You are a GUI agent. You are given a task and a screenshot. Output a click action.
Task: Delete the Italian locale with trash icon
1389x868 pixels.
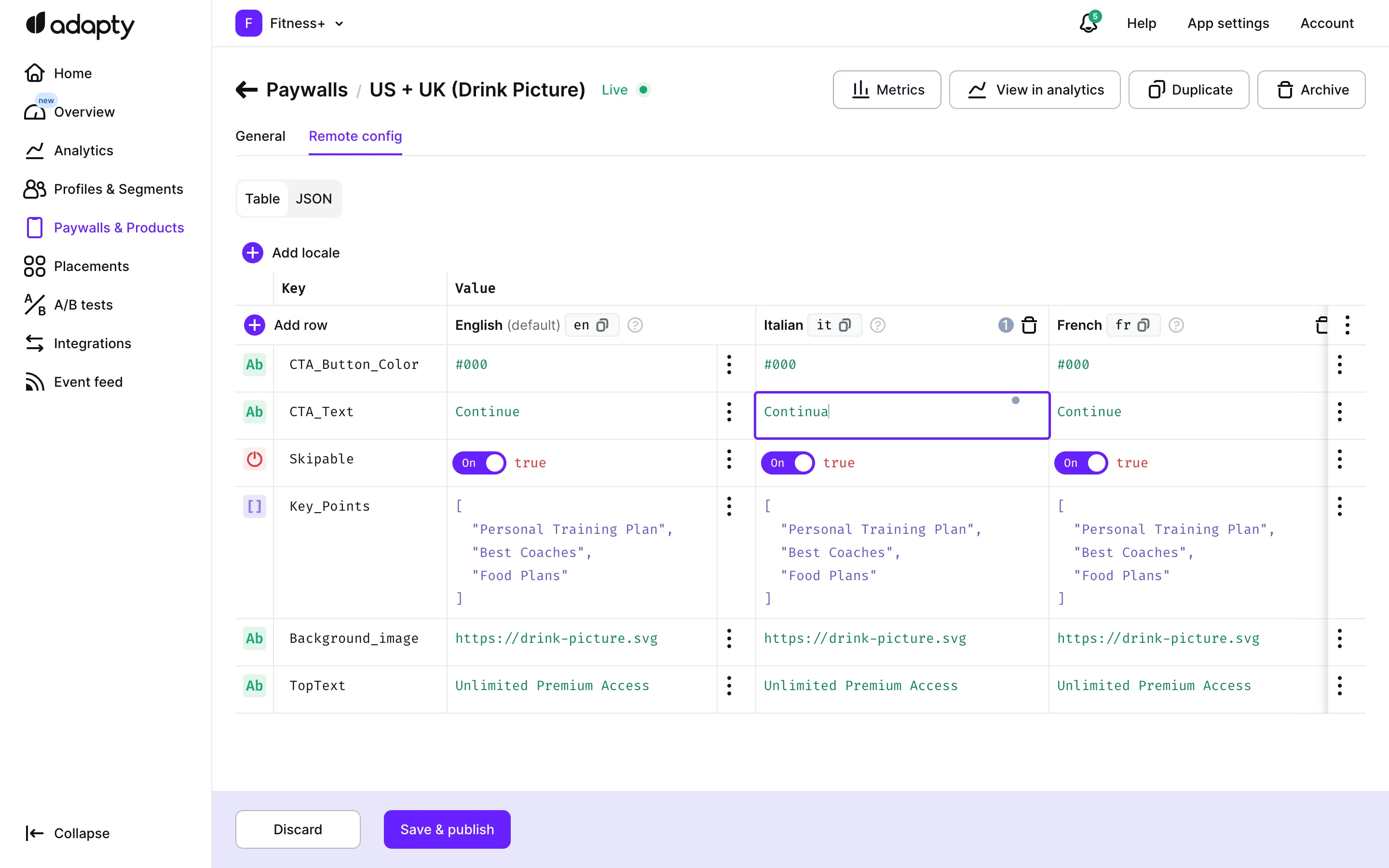pyautogui.click(x=1029, y=325)
